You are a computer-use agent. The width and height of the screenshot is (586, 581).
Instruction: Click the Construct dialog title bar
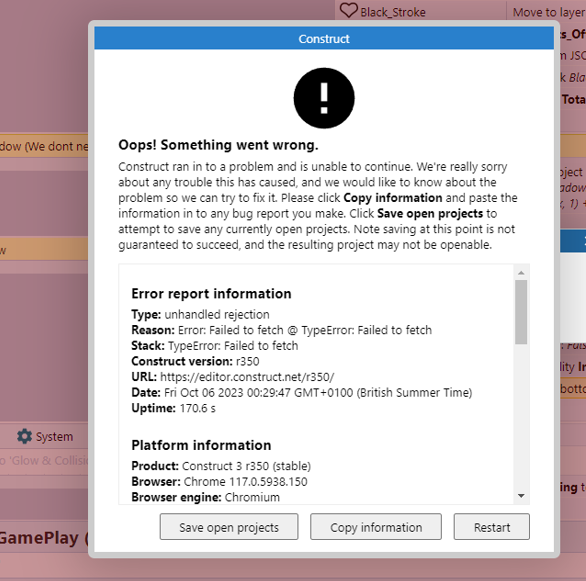(324, 38)
